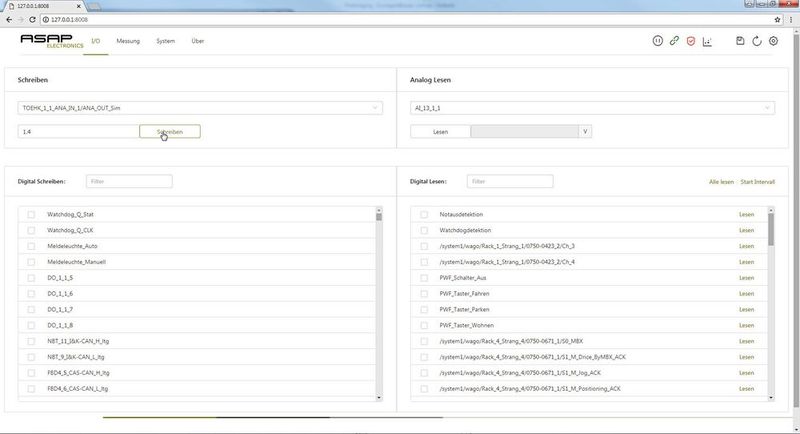Click the analog read value output field

pos(524,132)
